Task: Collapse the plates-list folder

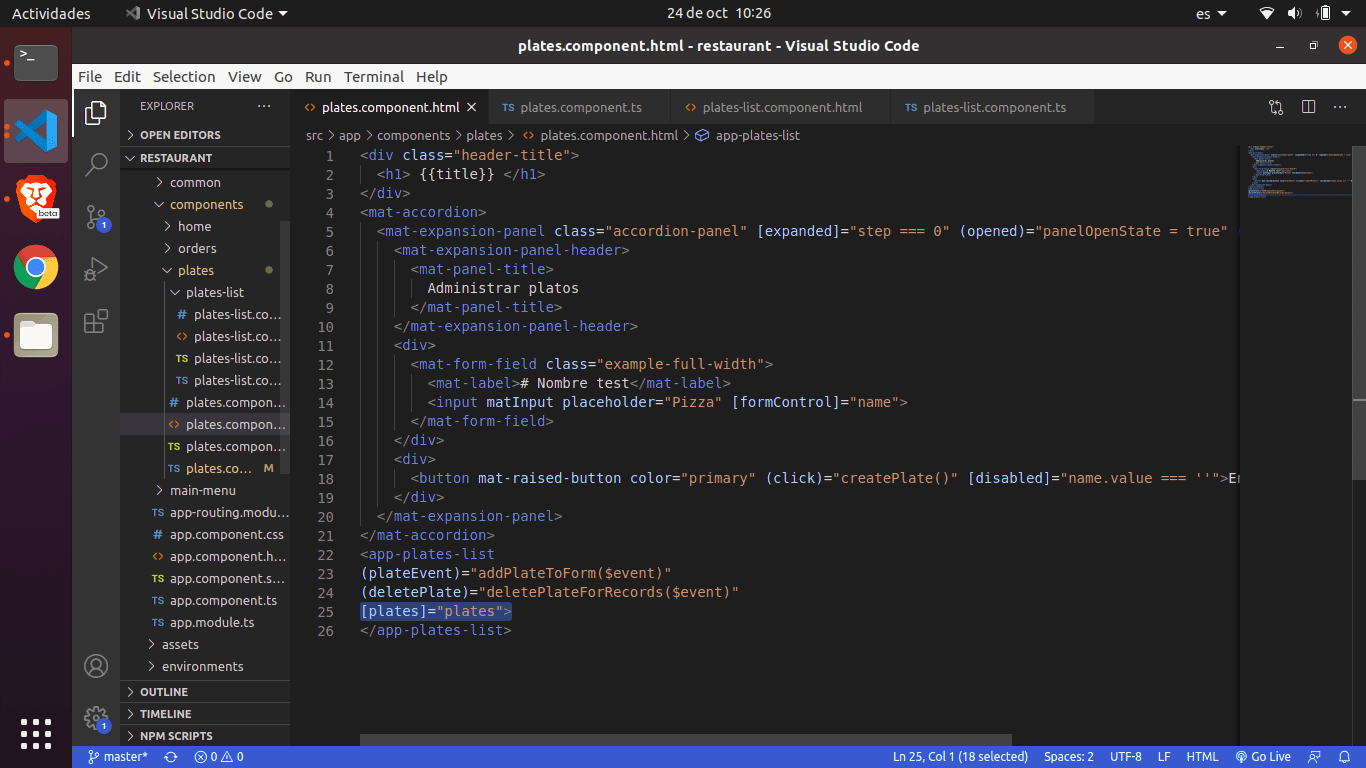Action: pos(214,293)
